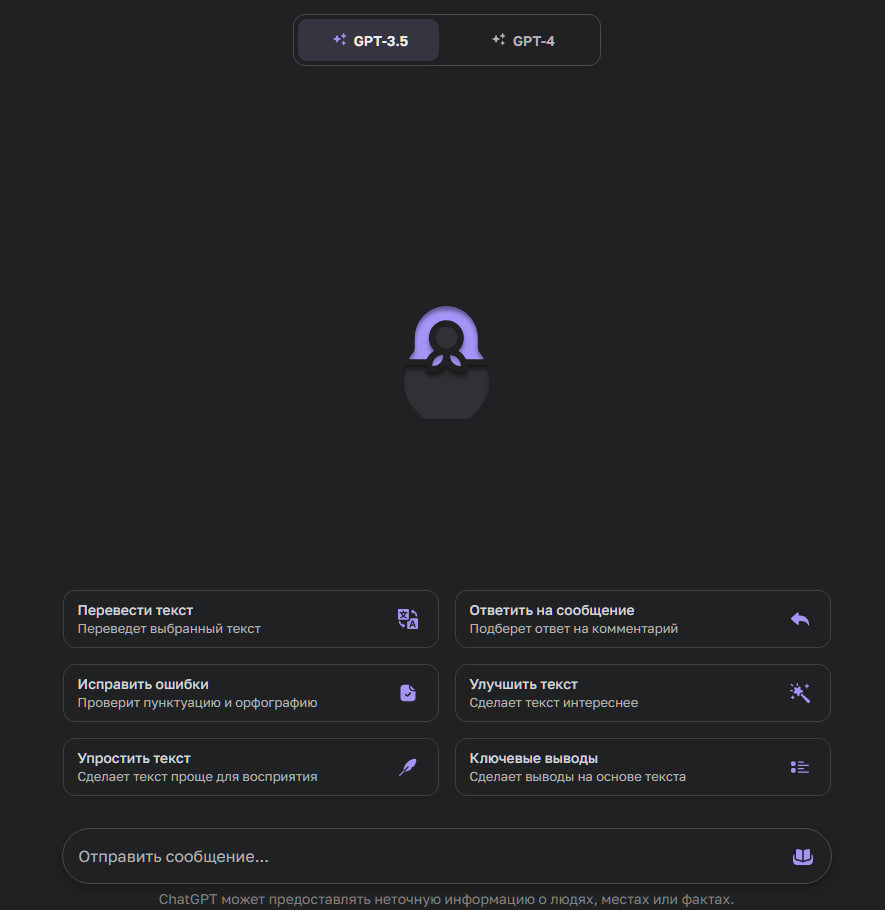Click the feather icon on Упростить текст
The width and height of the screenshot is (885, 910).
pos(408,767)
